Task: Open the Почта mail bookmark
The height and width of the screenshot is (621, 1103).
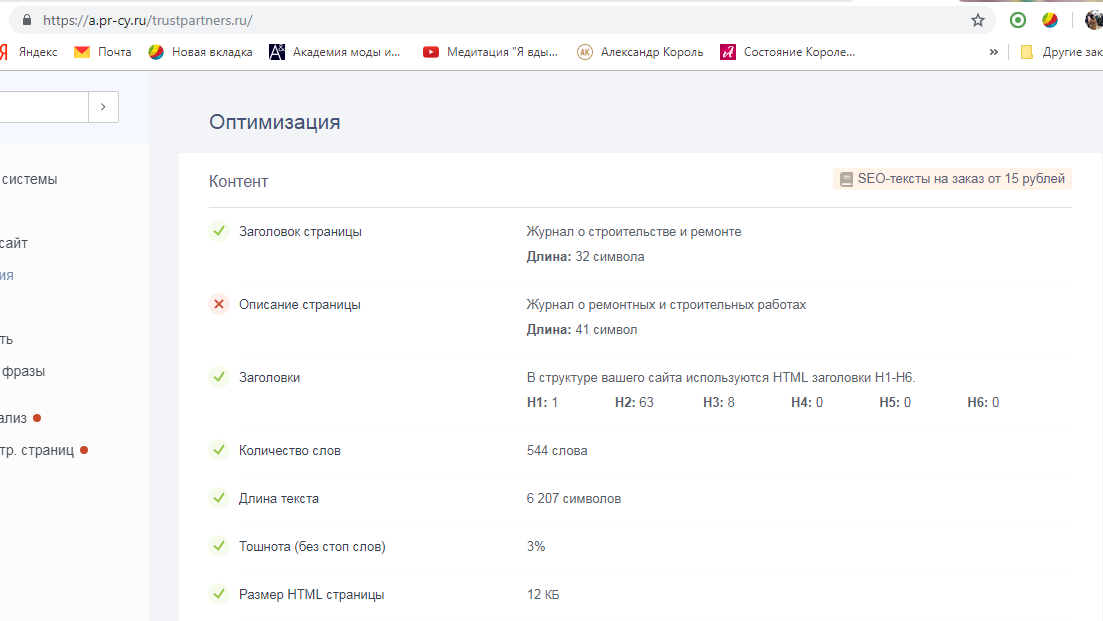Action: coord(103,52)
